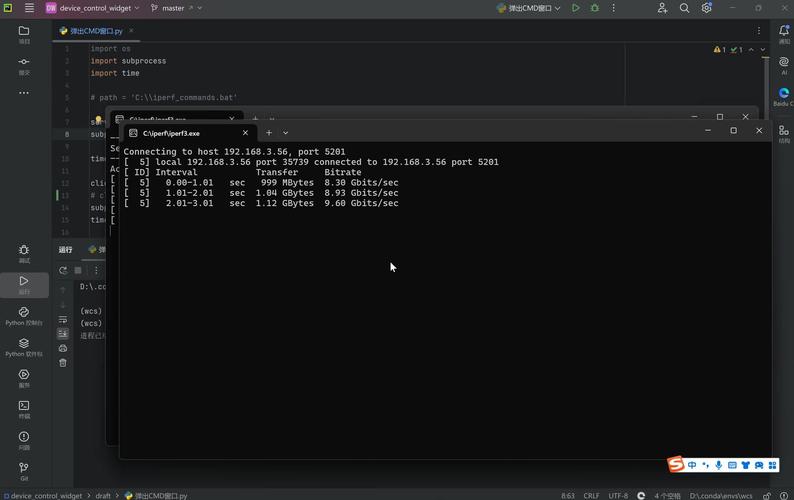Clear Run output with trash icon

[63, 363]
